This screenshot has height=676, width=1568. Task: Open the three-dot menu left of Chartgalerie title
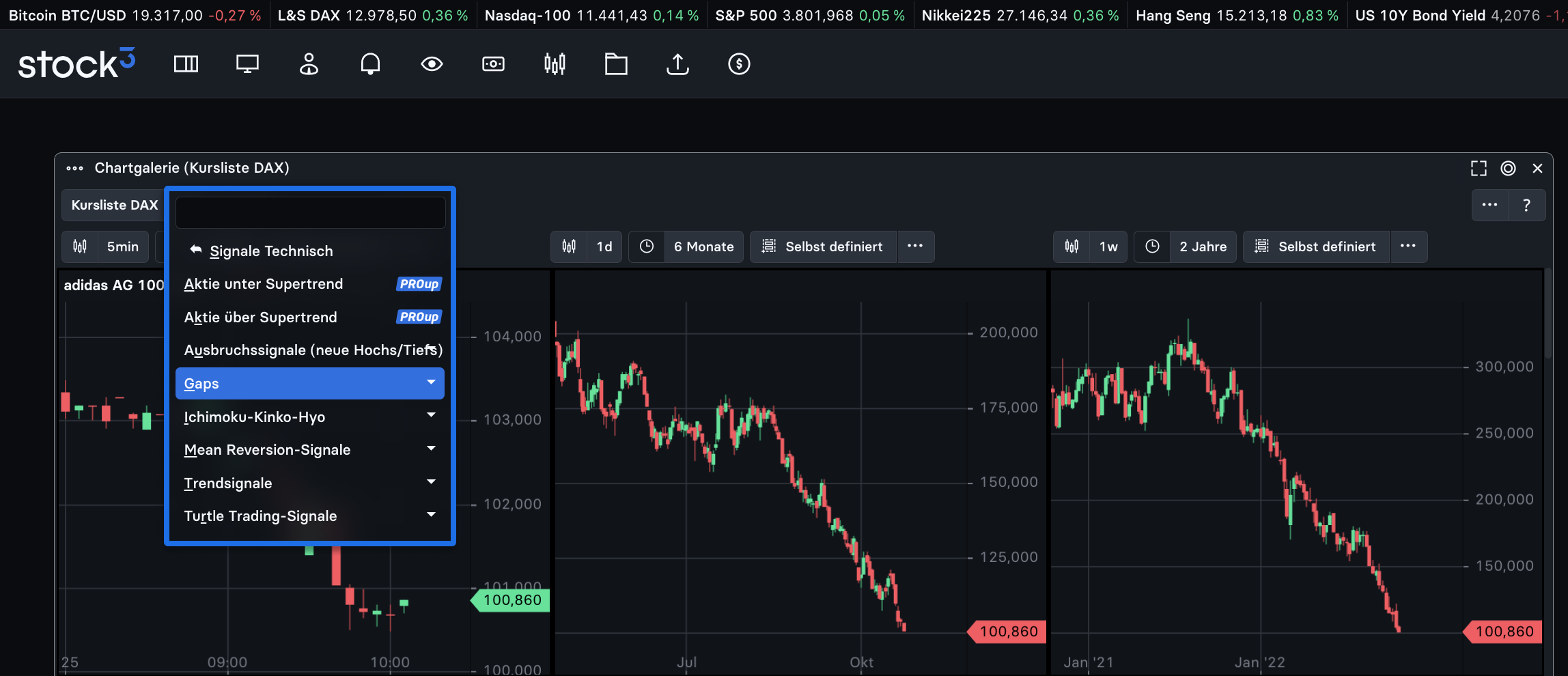(x=74, y=168)
